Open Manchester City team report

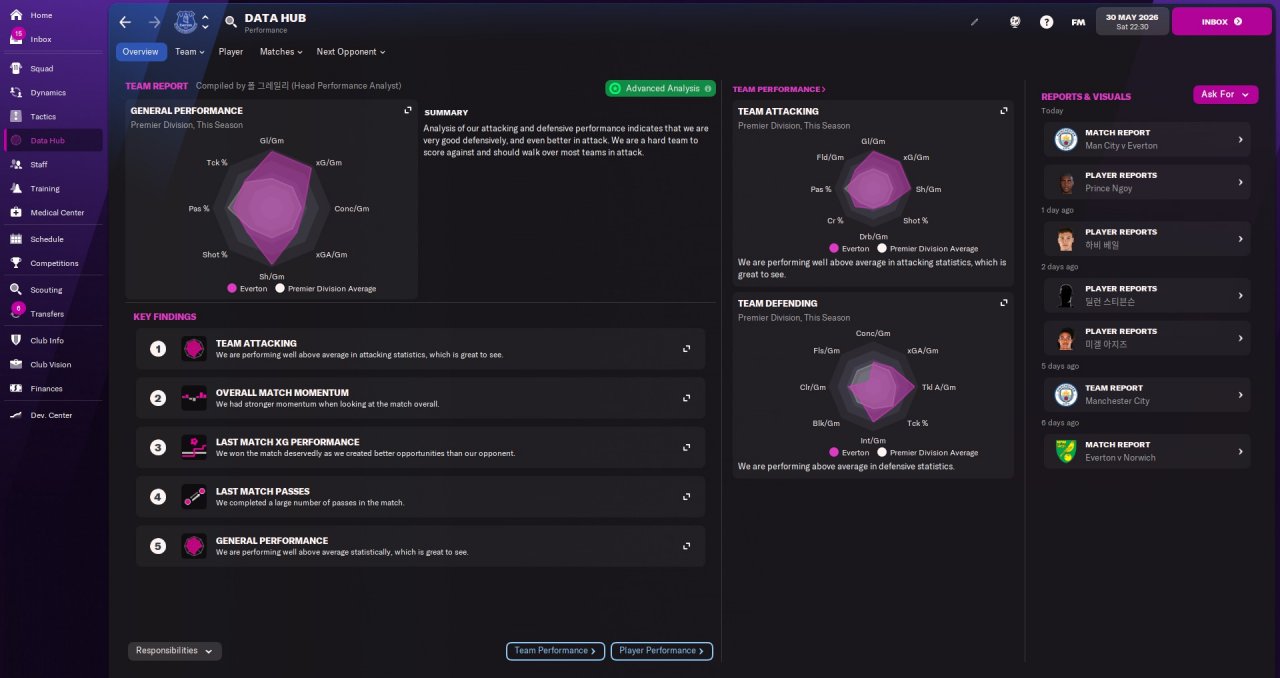click(x=1147, y=394)
